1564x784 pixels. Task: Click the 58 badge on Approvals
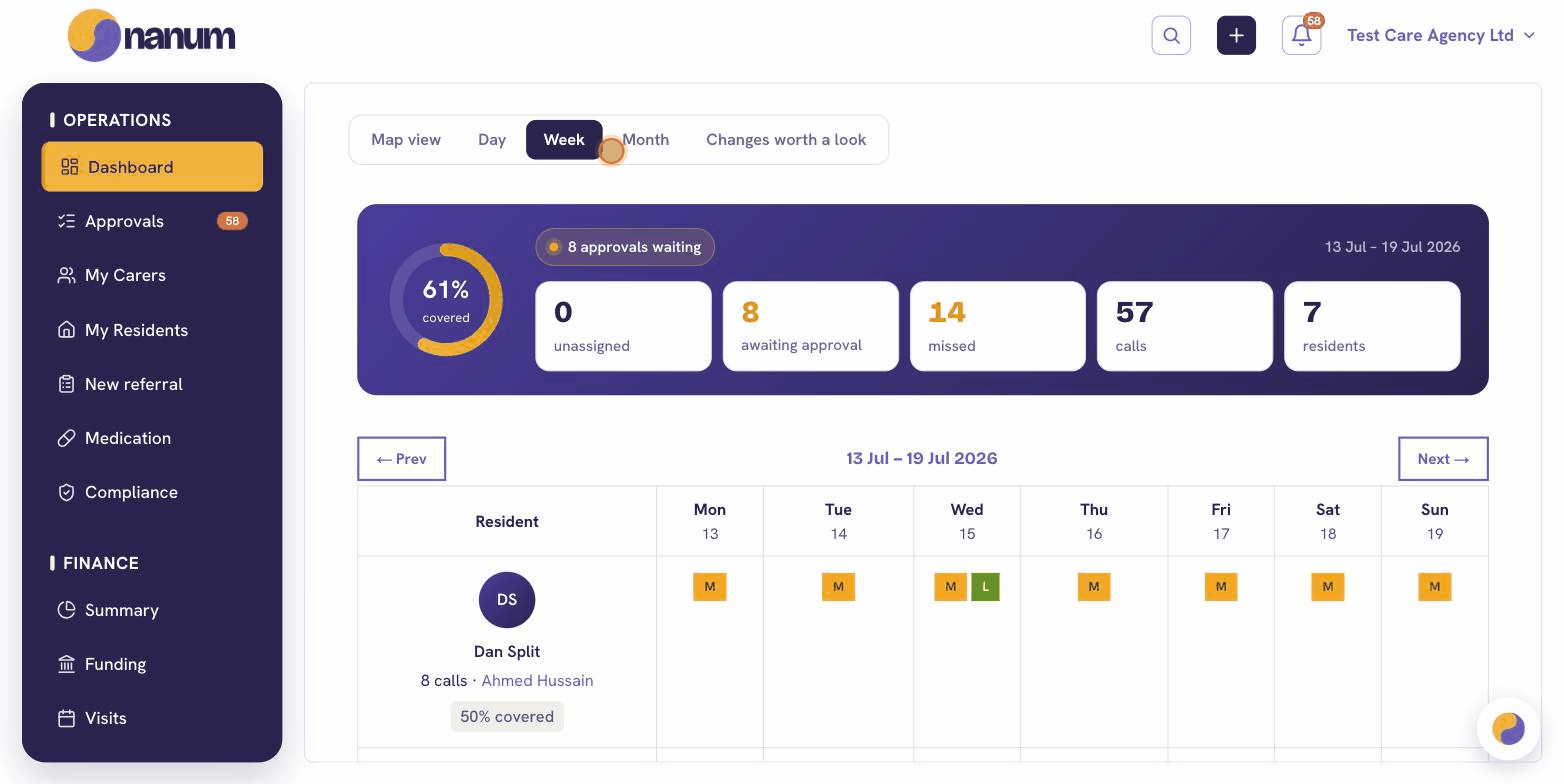click(x=232, y=221)
